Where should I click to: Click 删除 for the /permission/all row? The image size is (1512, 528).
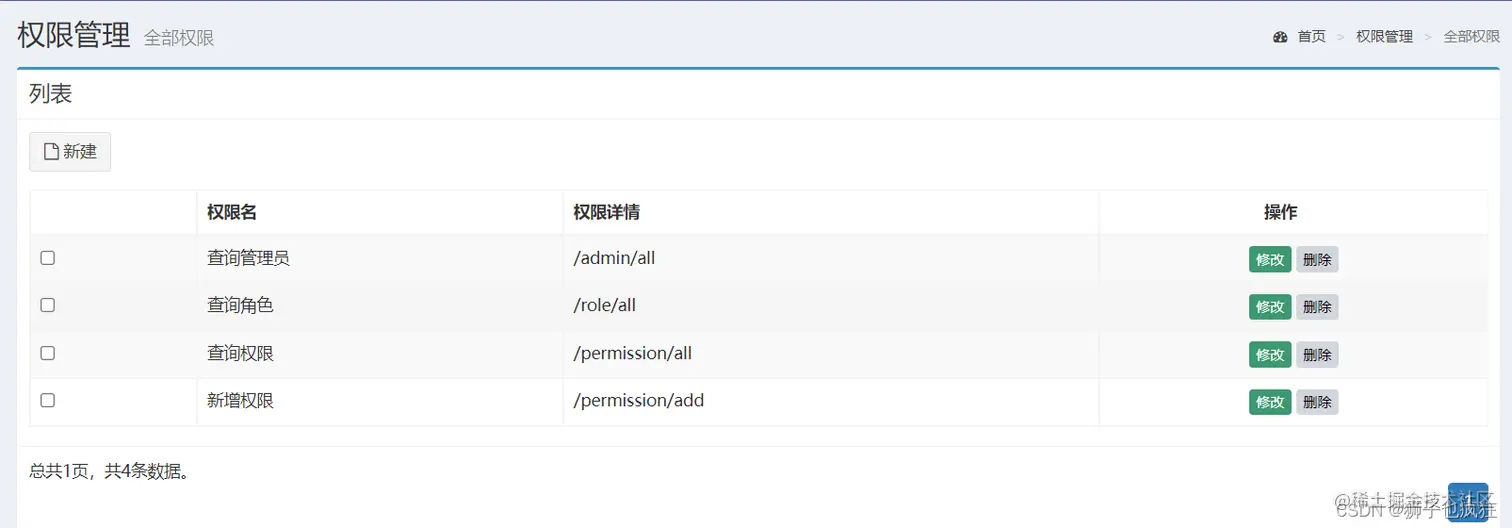point(1317,354)
